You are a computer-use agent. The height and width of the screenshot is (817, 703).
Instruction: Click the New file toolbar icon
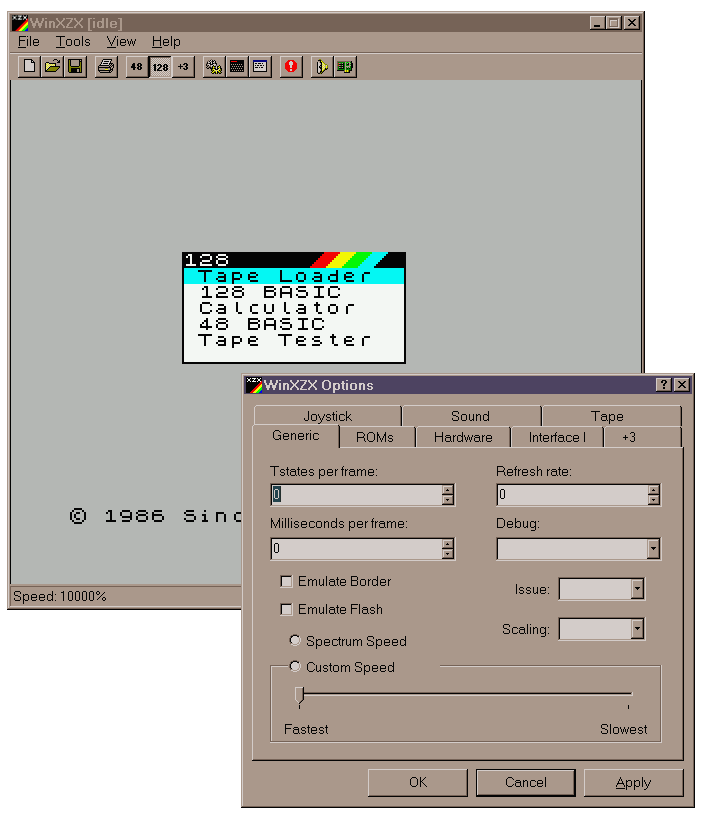(29, 67)
